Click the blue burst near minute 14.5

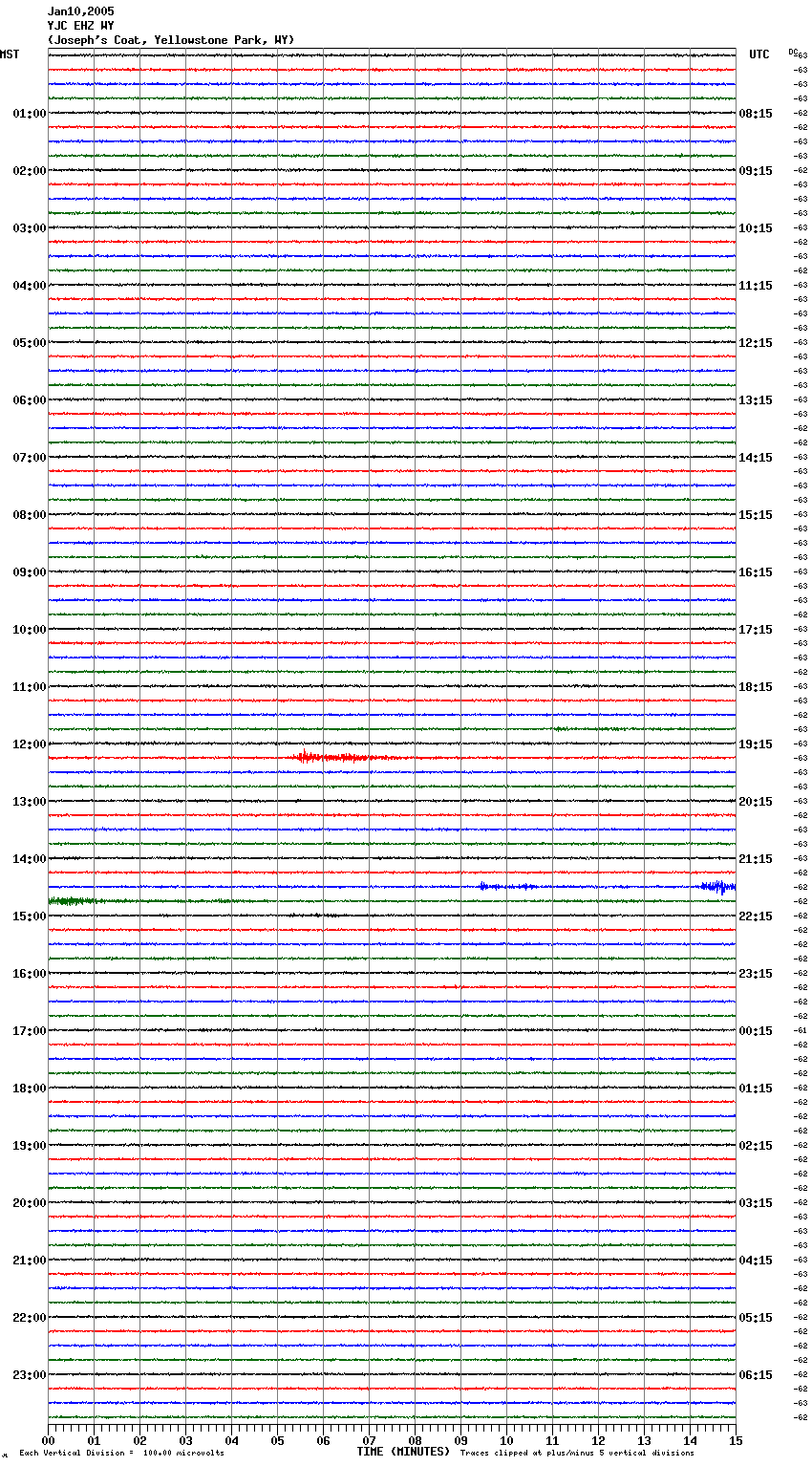717,887
